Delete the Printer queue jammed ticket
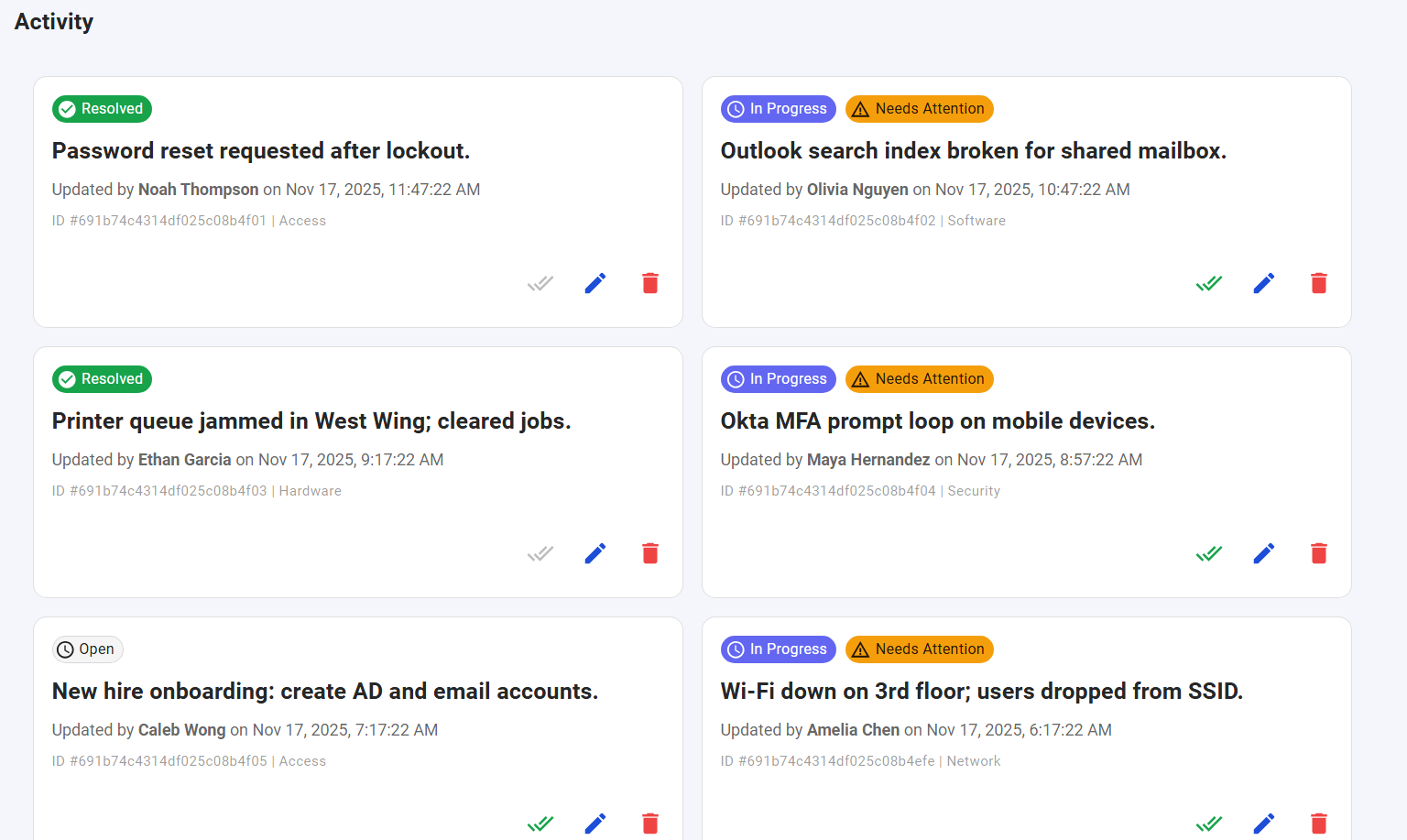Screen dimensions: 1407x840 (650, 553)
